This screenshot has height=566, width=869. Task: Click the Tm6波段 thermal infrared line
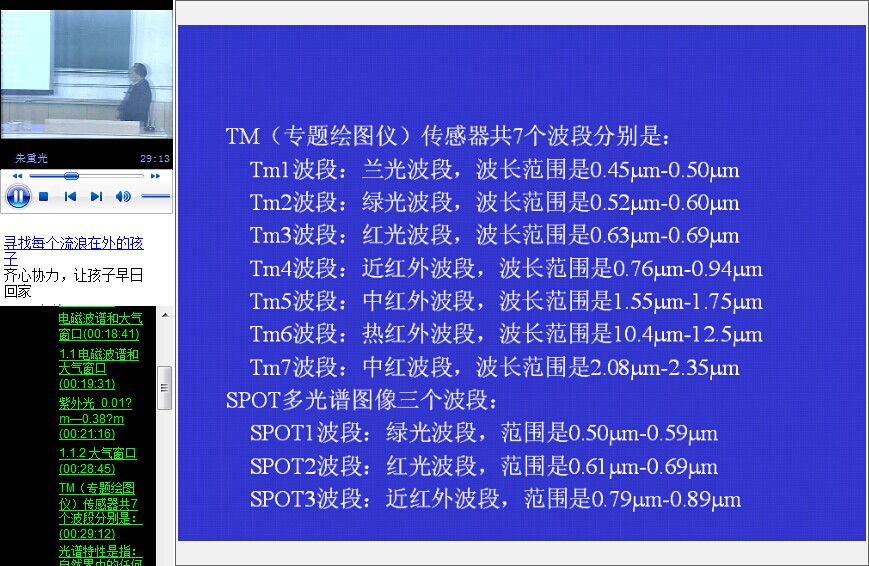[x=506, y=334]
